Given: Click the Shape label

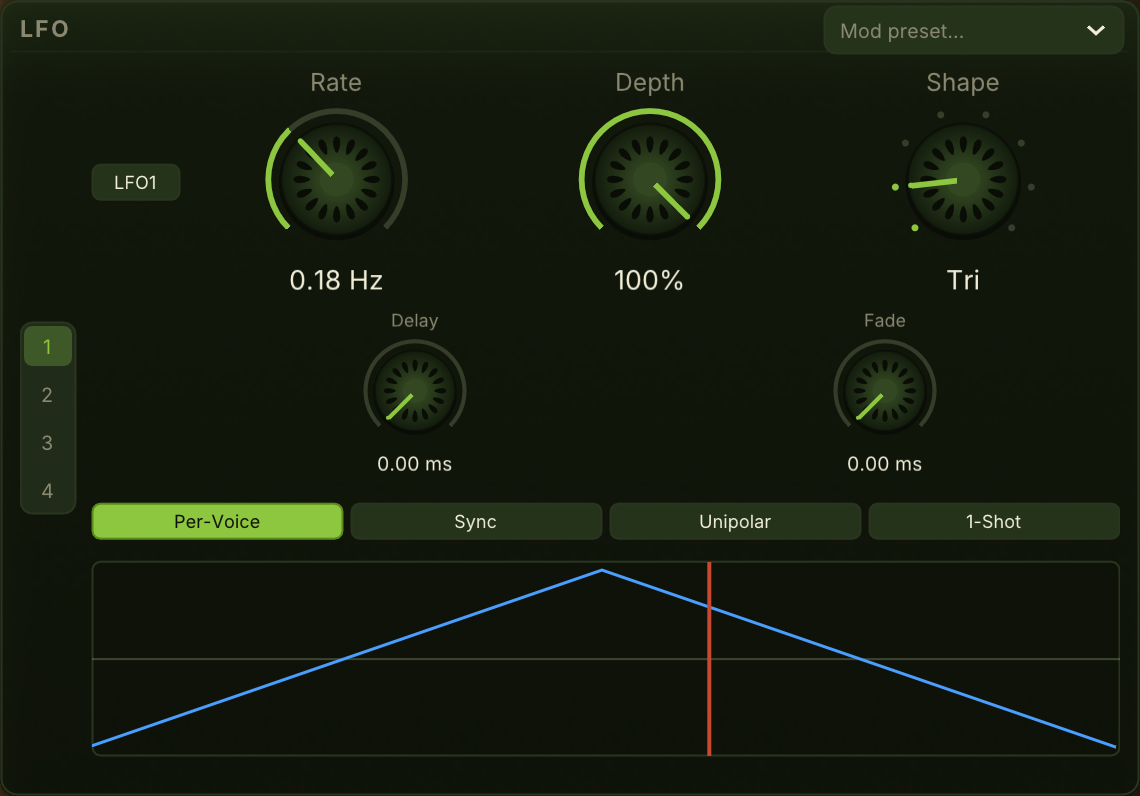Looking at the screenshot, I should pyautogui.click(x=963, y=82).
